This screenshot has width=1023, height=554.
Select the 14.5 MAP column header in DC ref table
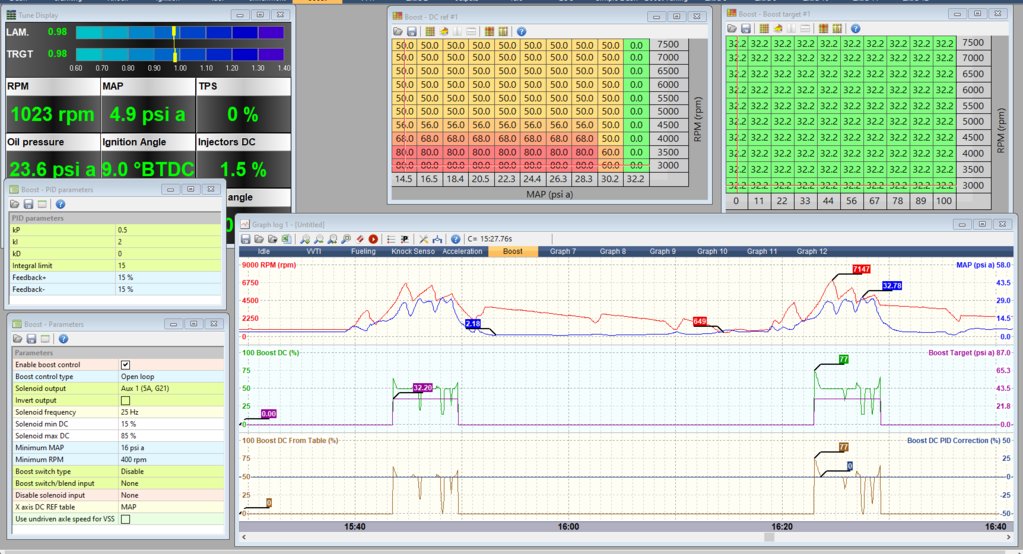coord(404,179)
